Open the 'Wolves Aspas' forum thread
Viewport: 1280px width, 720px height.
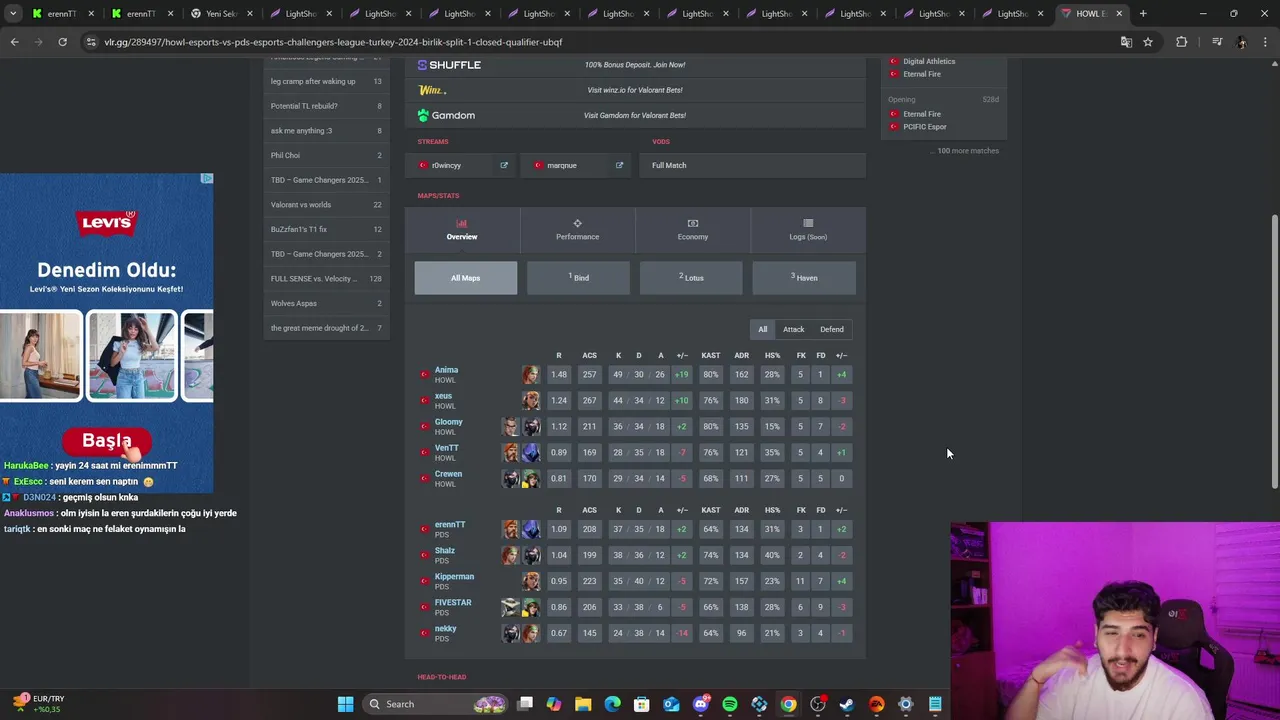point(326,303)
